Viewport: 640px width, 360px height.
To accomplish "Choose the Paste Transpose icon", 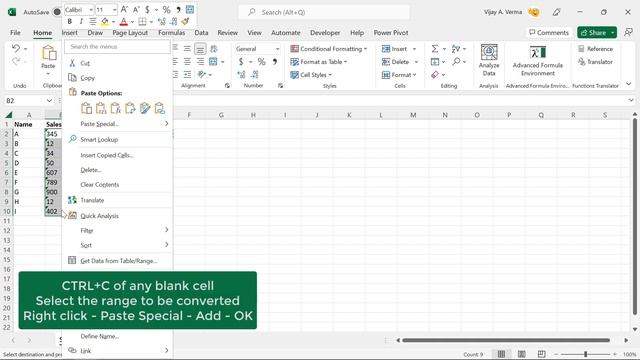I will [130, 108].
